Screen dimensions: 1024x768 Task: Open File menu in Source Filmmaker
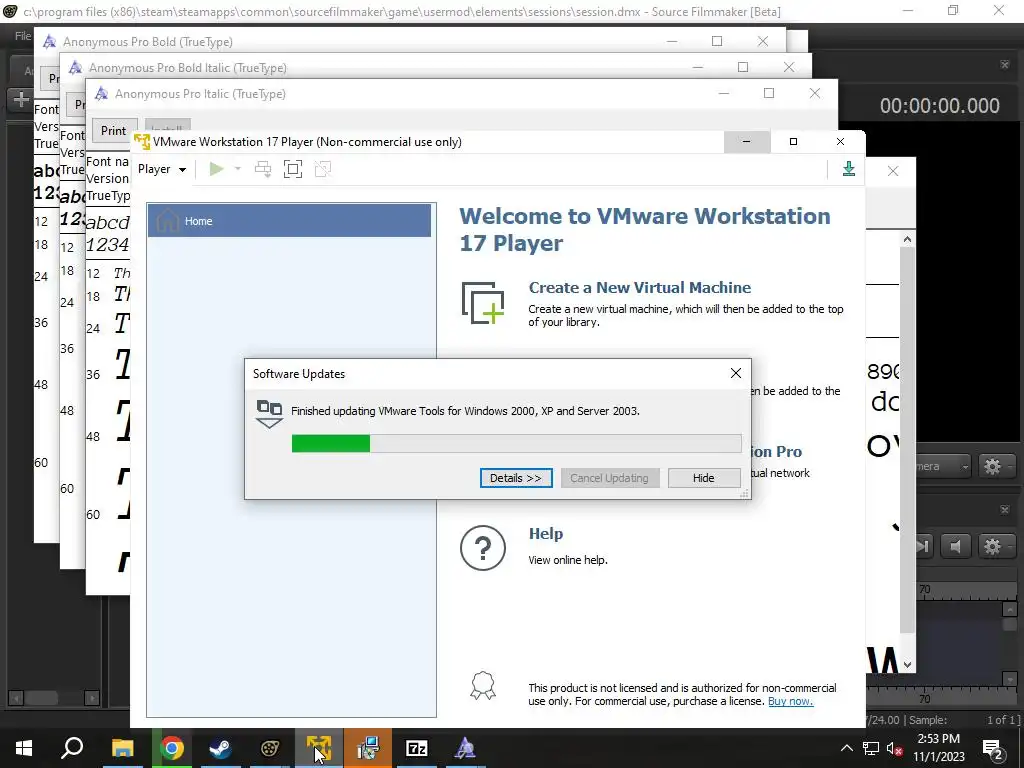(x=23, y=36)
